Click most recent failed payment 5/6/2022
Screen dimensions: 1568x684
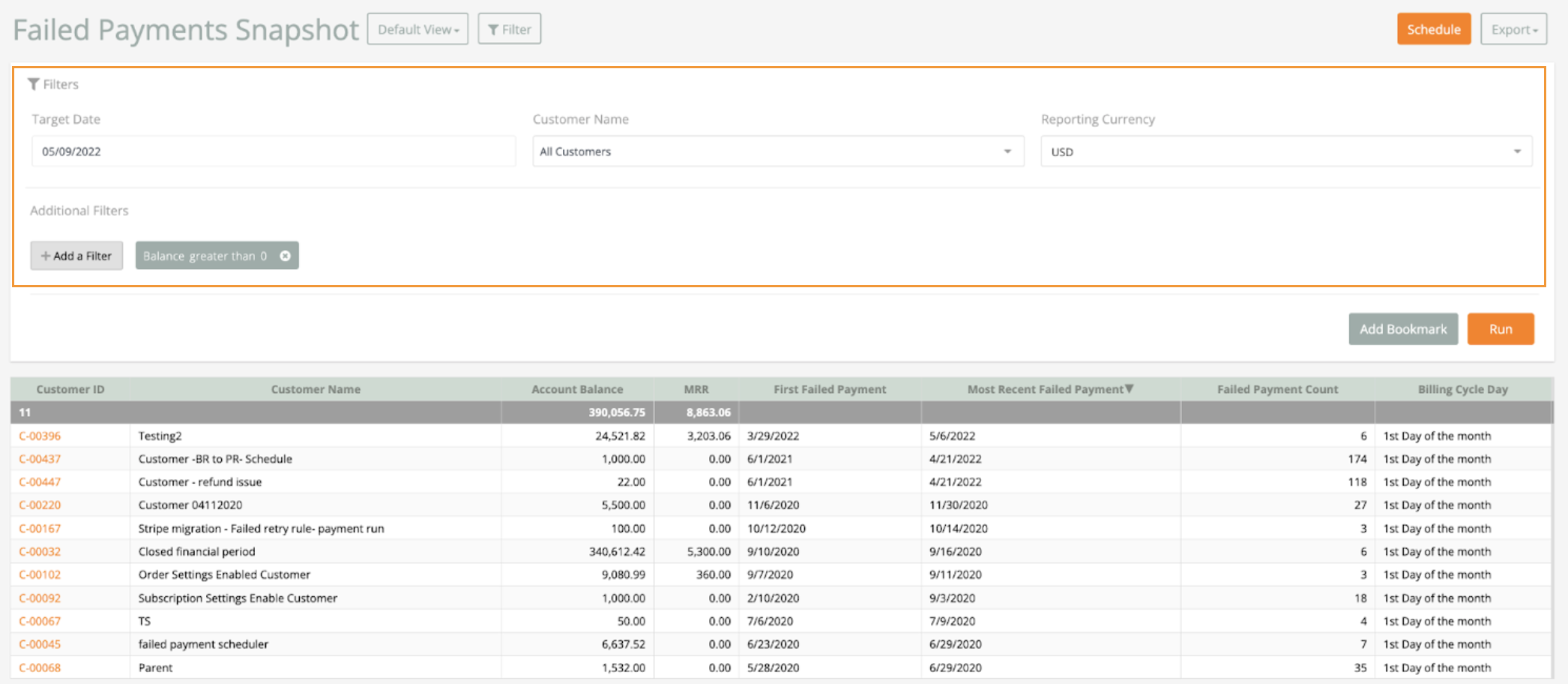point(952,436)
